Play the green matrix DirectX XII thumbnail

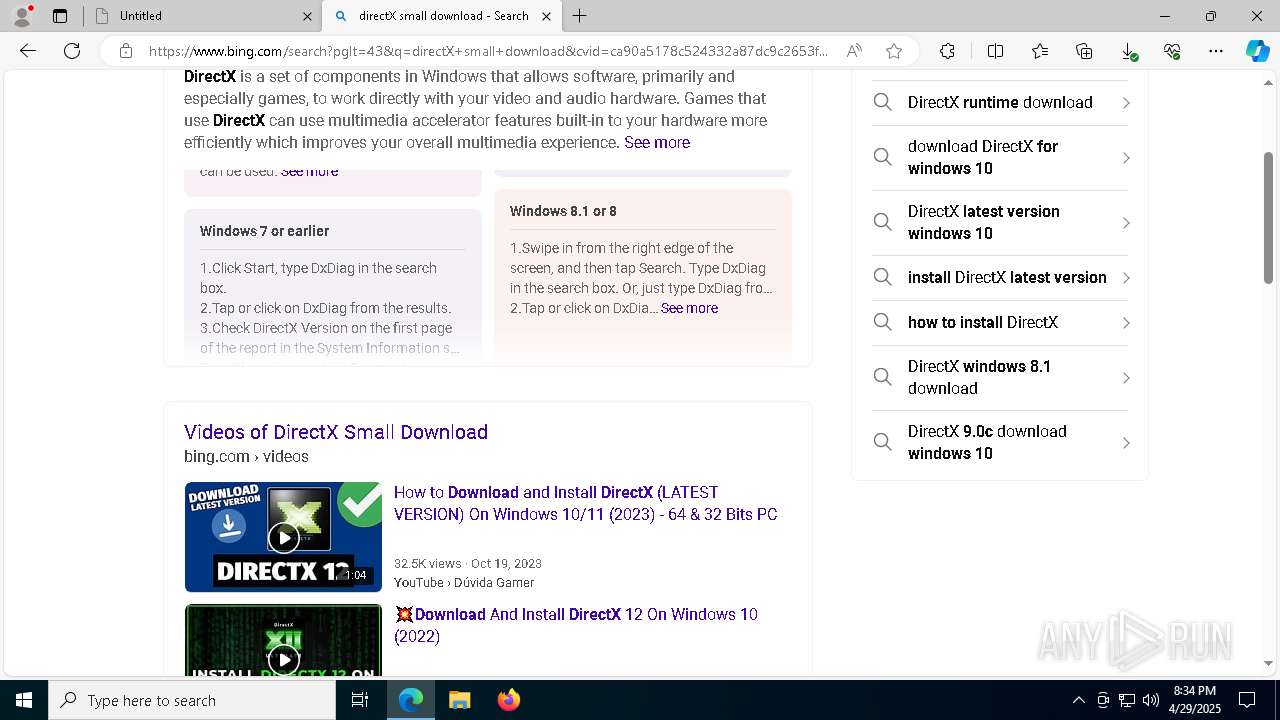283,640
